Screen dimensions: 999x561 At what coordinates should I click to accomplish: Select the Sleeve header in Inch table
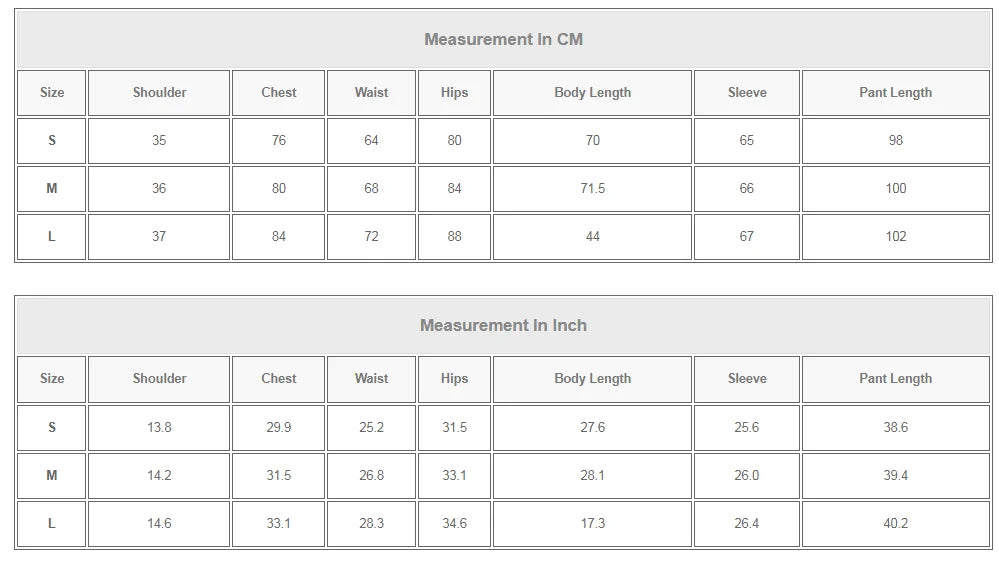point(747,379)
